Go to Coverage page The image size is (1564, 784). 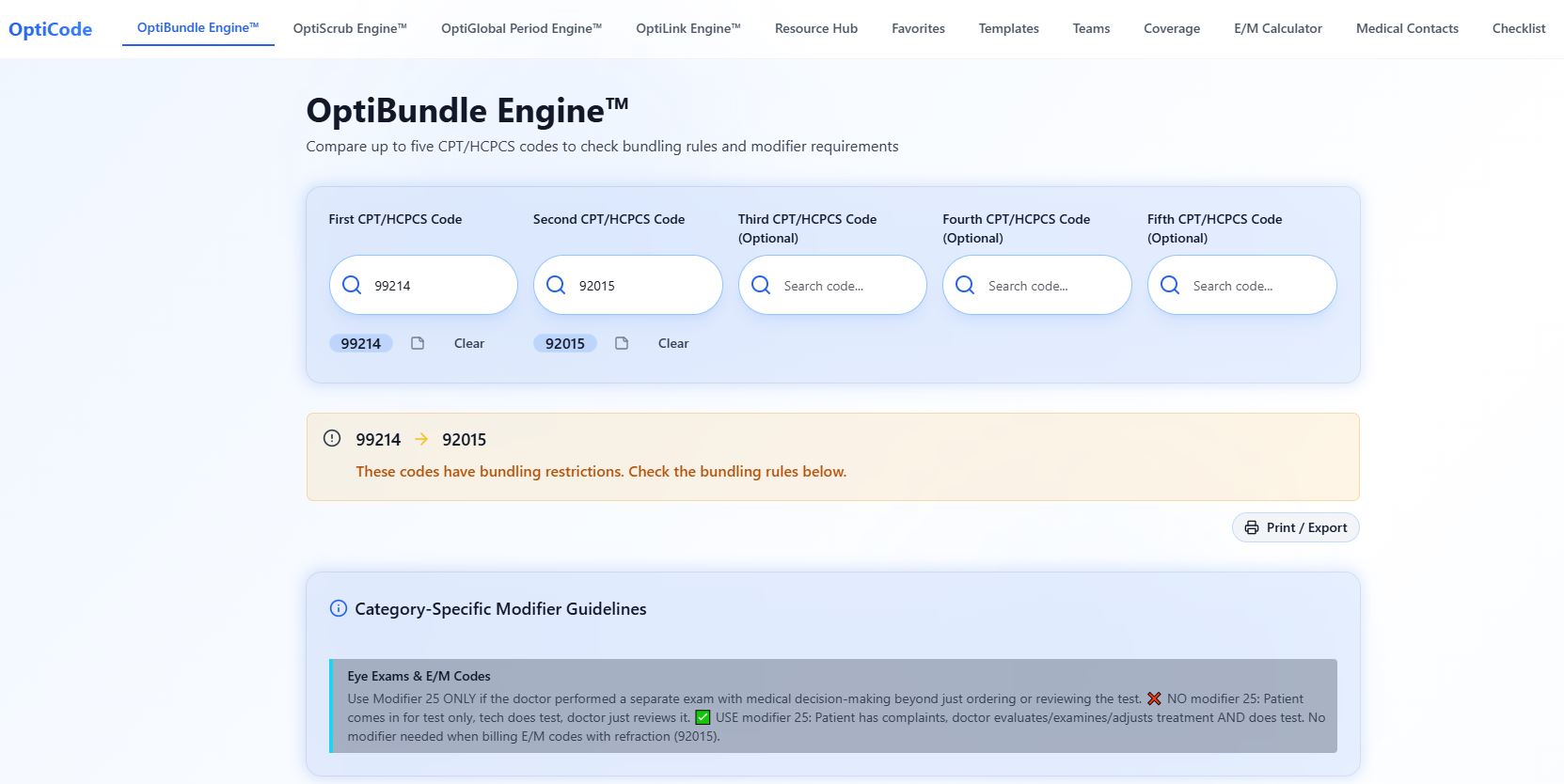1172,28
